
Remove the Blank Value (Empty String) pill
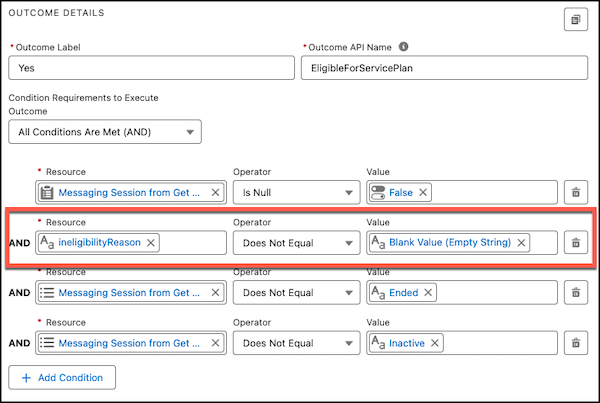(x=521, y=243)
